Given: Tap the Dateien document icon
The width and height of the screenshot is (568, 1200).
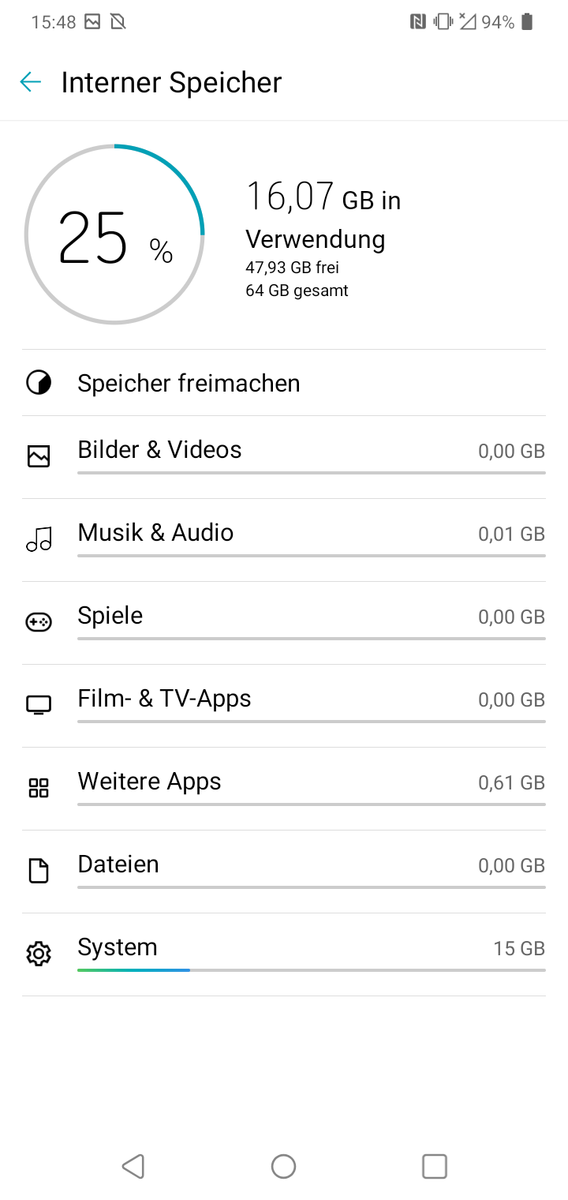Looking at the screenshot, I should click(x=38, y=871).
